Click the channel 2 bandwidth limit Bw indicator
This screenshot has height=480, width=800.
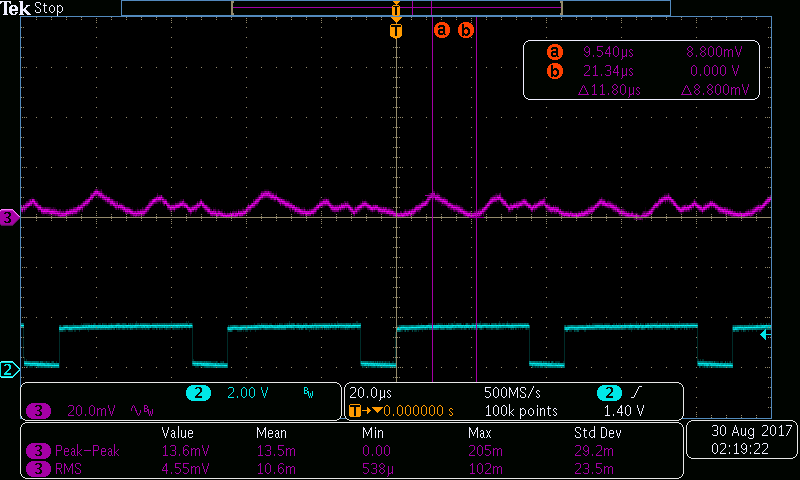pos(308,393)
